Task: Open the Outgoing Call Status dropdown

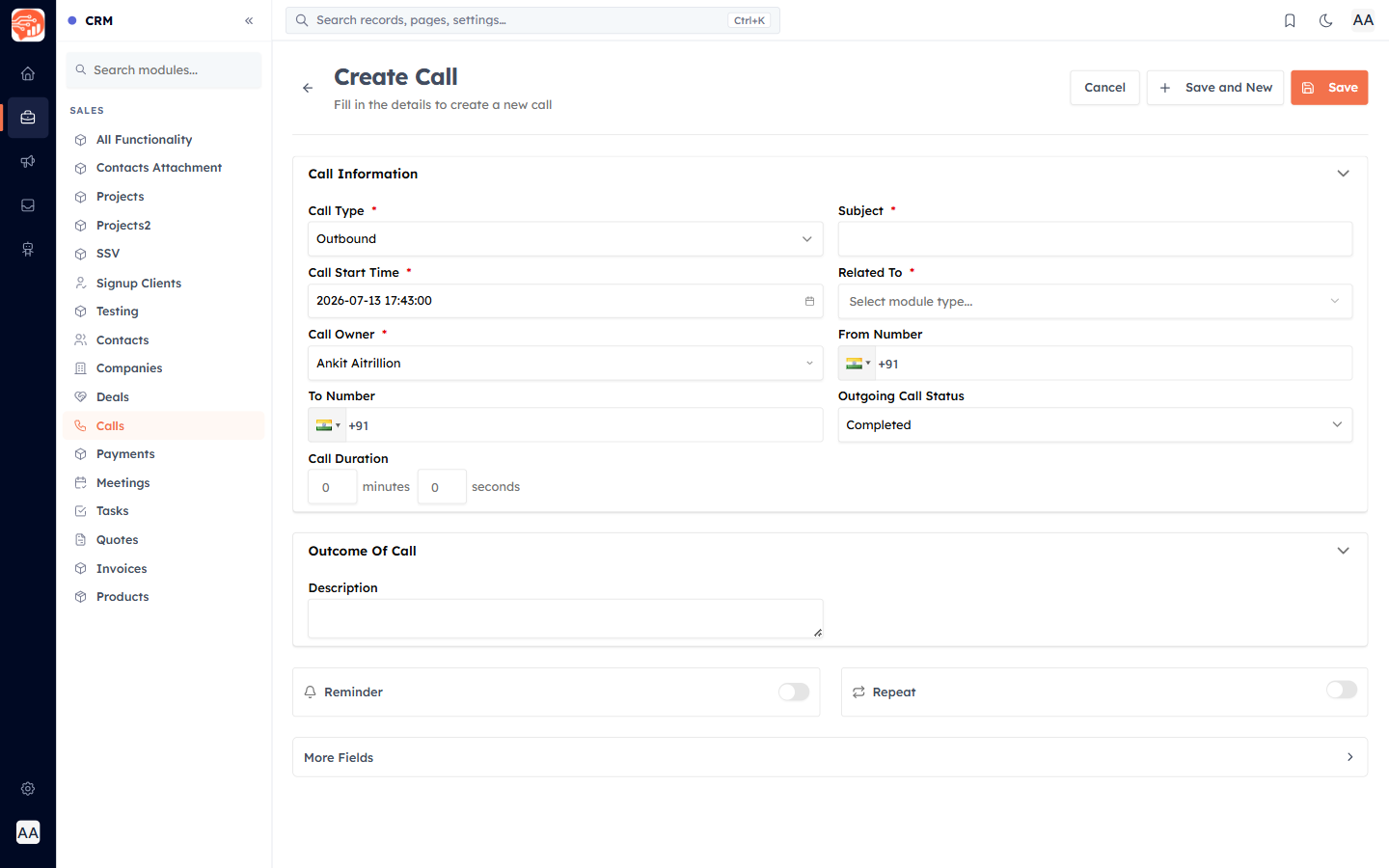Action: coord(1095,425)
